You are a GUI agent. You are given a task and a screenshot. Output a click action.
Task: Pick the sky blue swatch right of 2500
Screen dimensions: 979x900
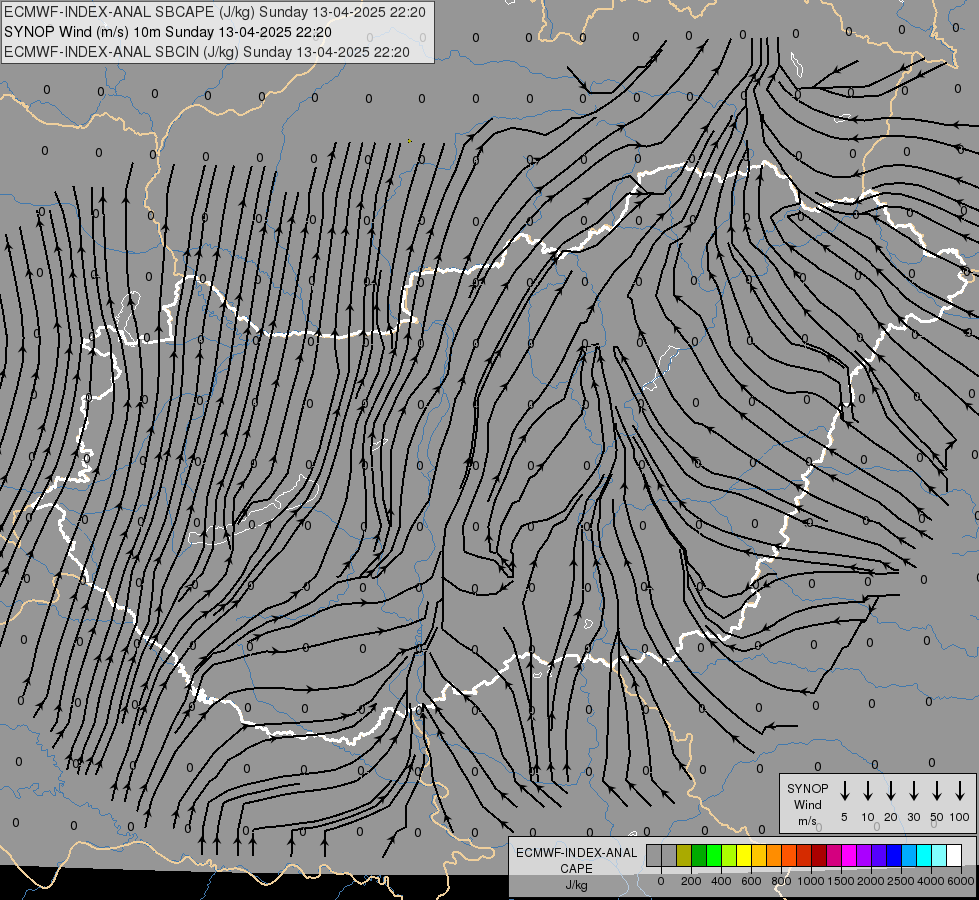pyautogui.click(x=909, y=855)
